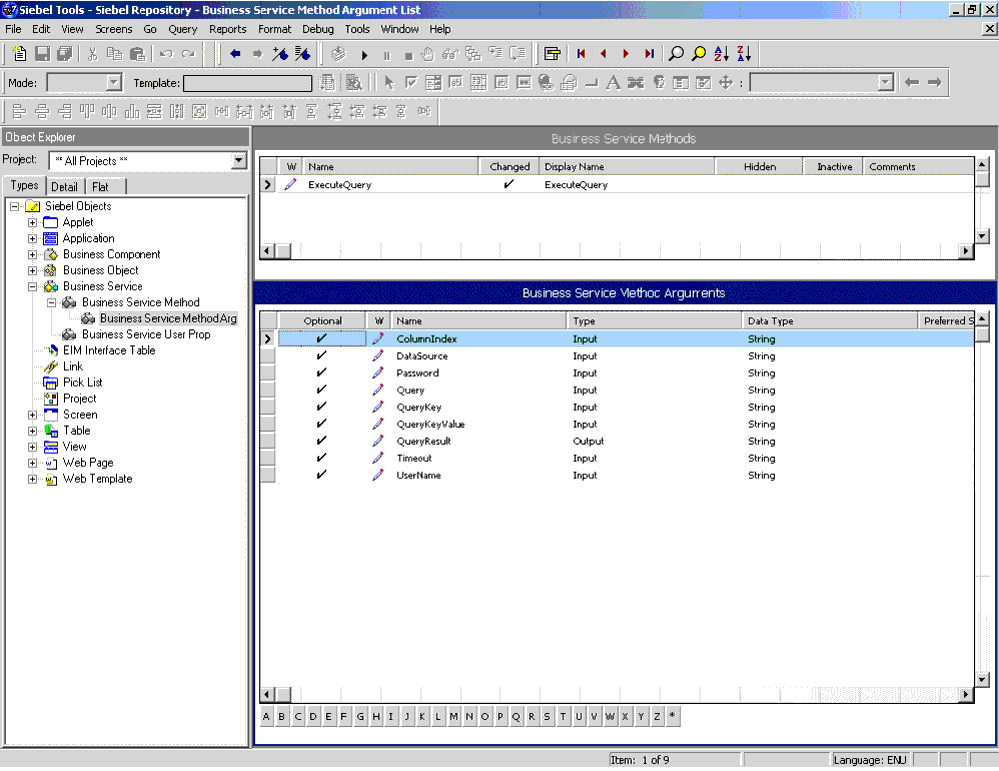This screenshot has height=771, width=999.
Task: Toggle Optional check for Timeout
Action: (x=322, y=458)
